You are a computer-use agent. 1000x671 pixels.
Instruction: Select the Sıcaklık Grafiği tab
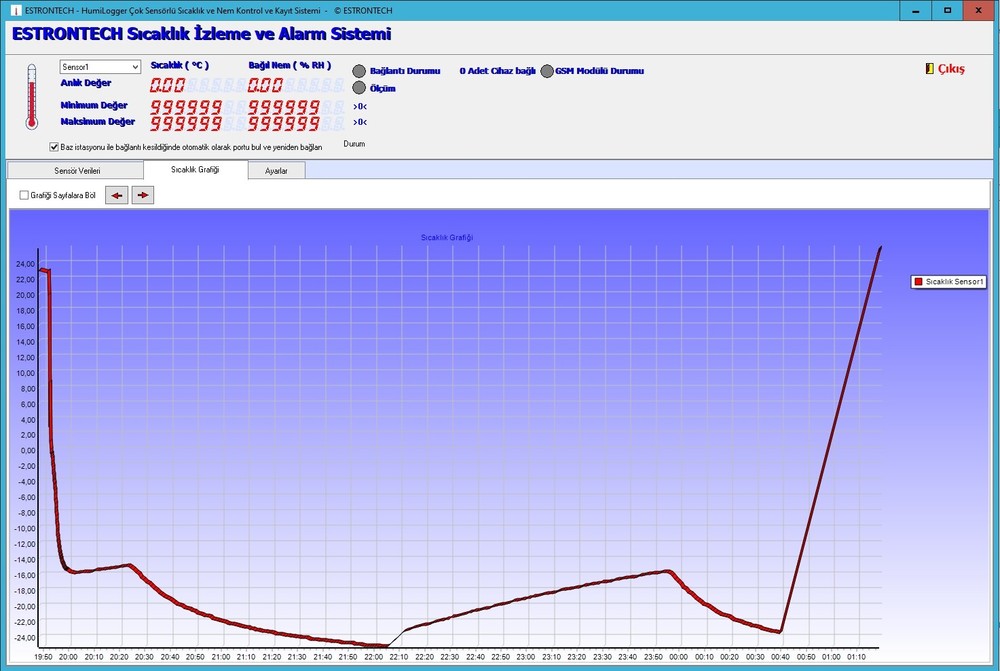(x=195, y=170)
